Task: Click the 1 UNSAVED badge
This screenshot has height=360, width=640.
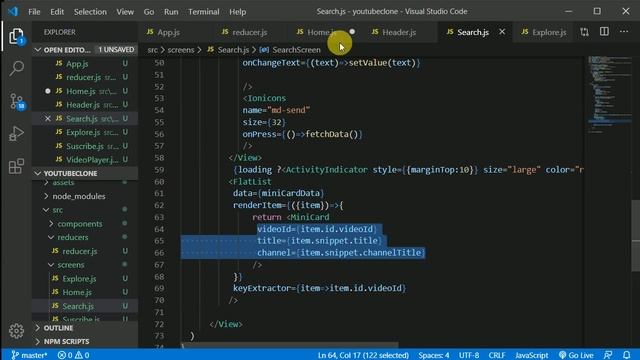Action: [x=116, y=49]
